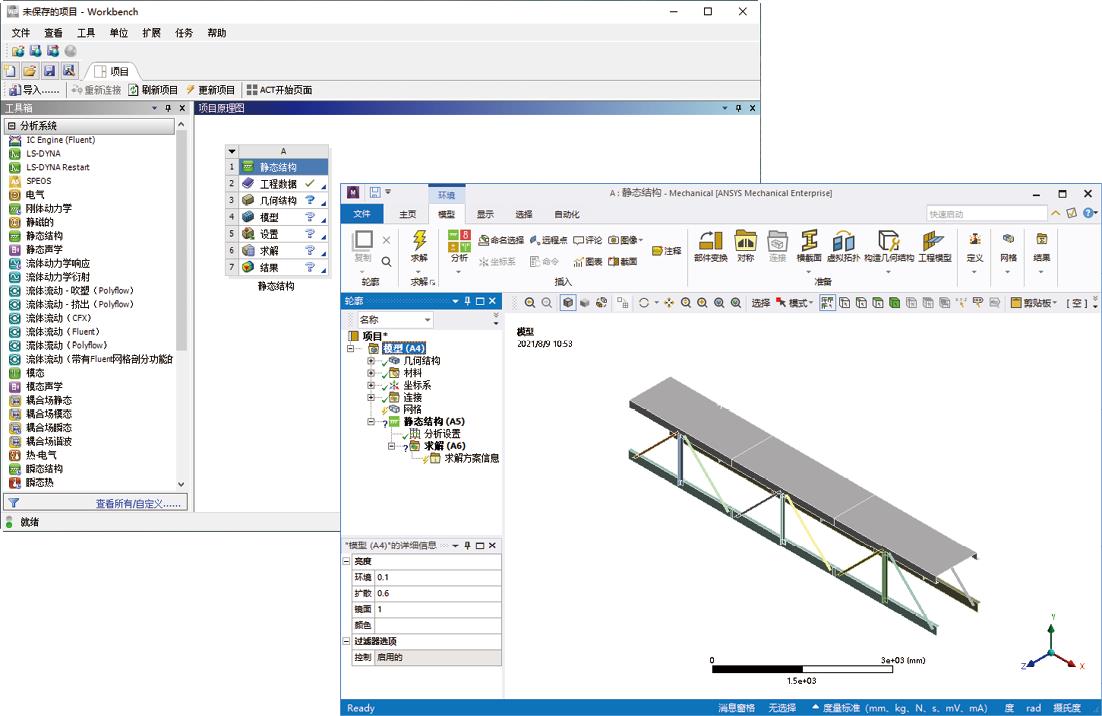Toggle the vertex selection filter icon
1102x716 pixels.
click(844, 303)
